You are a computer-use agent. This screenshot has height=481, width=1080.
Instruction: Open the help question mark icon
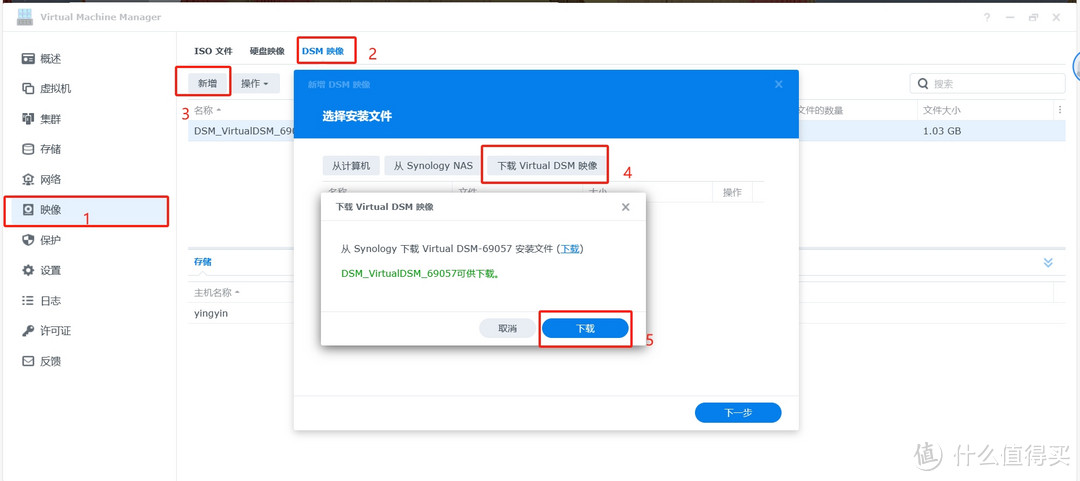coord(987,17)
